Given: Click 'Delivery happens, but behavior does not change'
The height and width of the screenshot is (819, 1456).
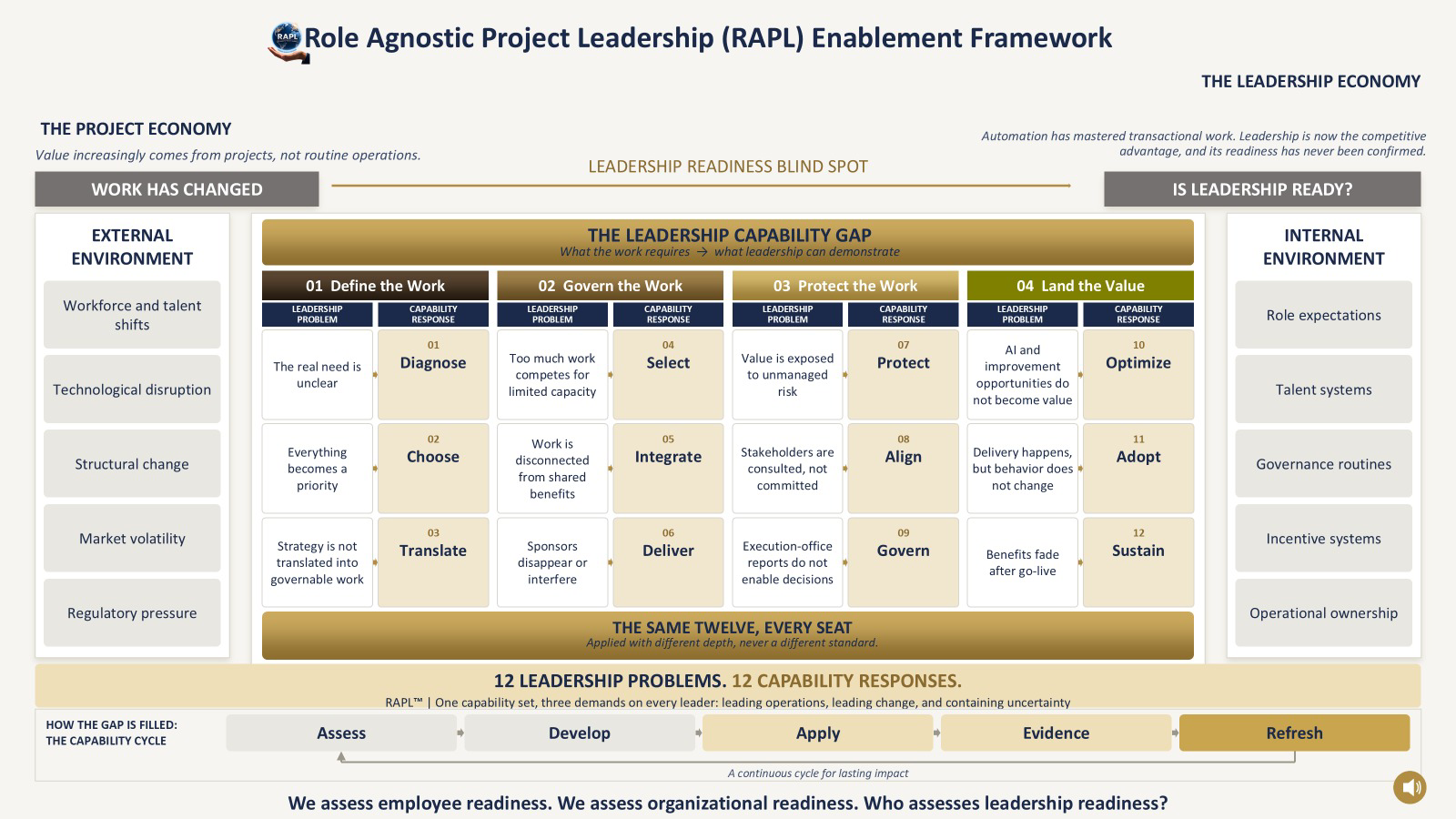Looking at the screenshot, I should point(1023,469).
